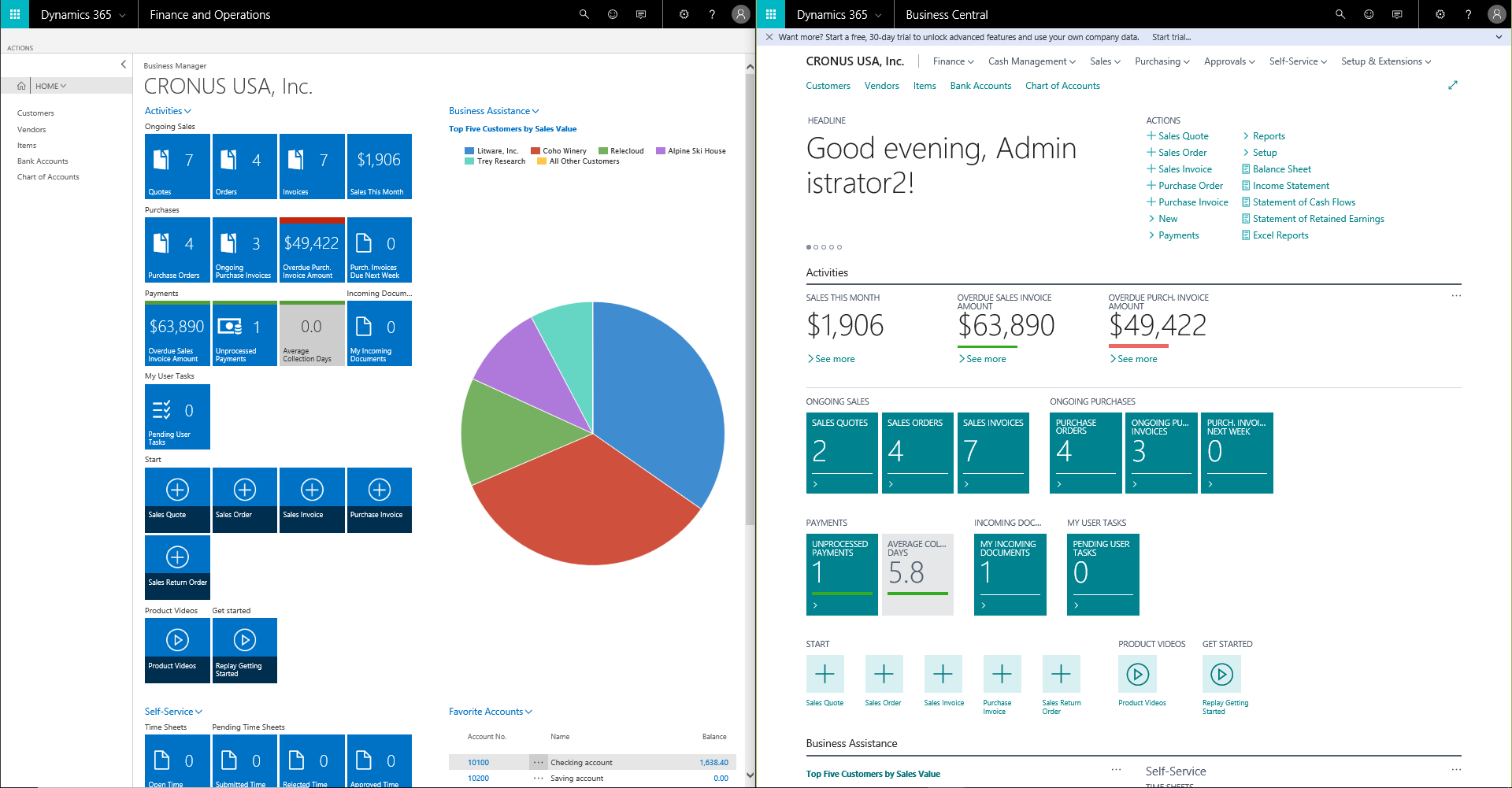Click Purchase Order action link

(1185, 186)
